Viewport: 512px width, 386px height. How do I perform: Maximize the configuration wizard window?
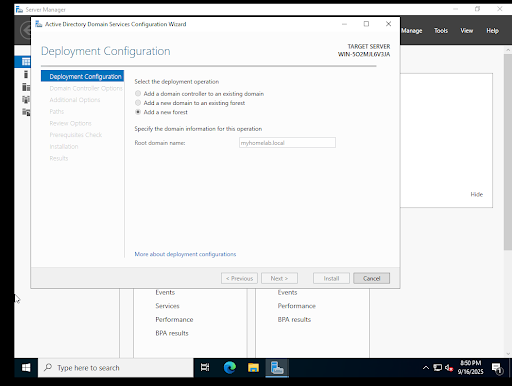[x=366, y=24]
